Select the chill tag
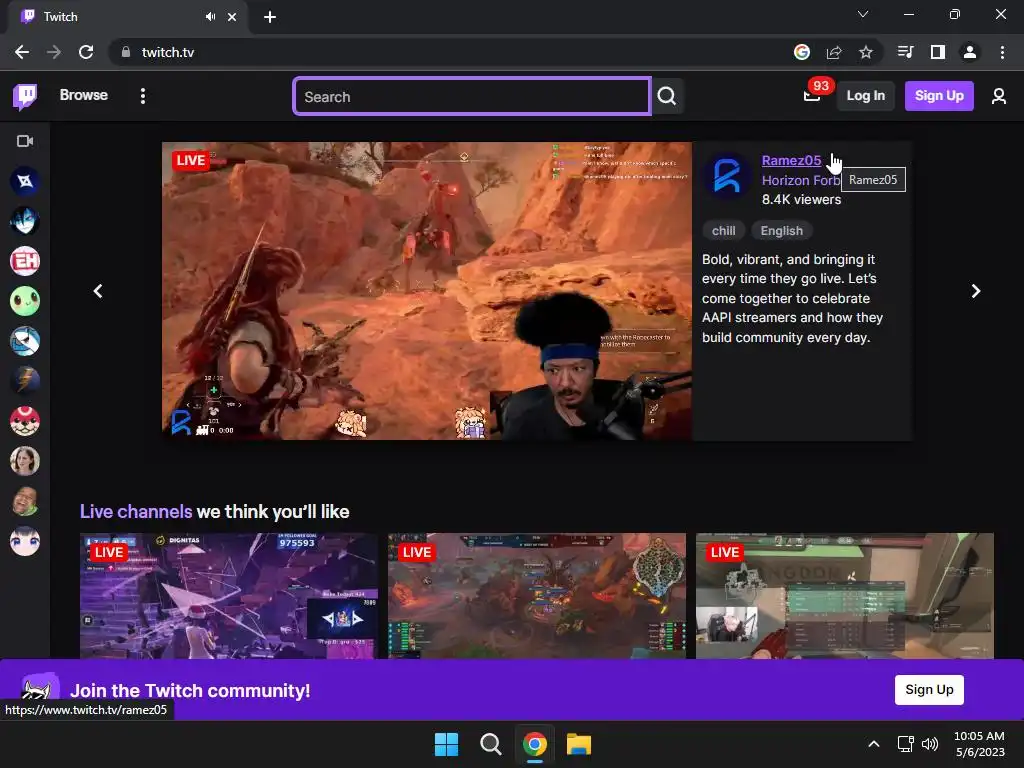 (x=723, y=231)
